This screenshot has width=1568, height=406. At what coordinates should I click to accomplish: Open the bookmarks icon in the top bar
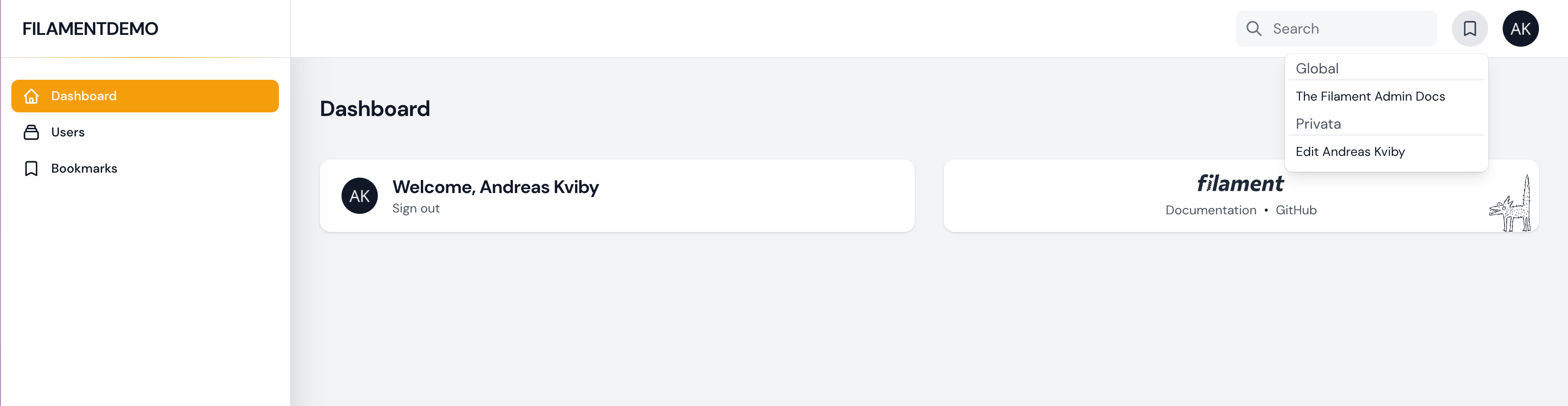1470,28
